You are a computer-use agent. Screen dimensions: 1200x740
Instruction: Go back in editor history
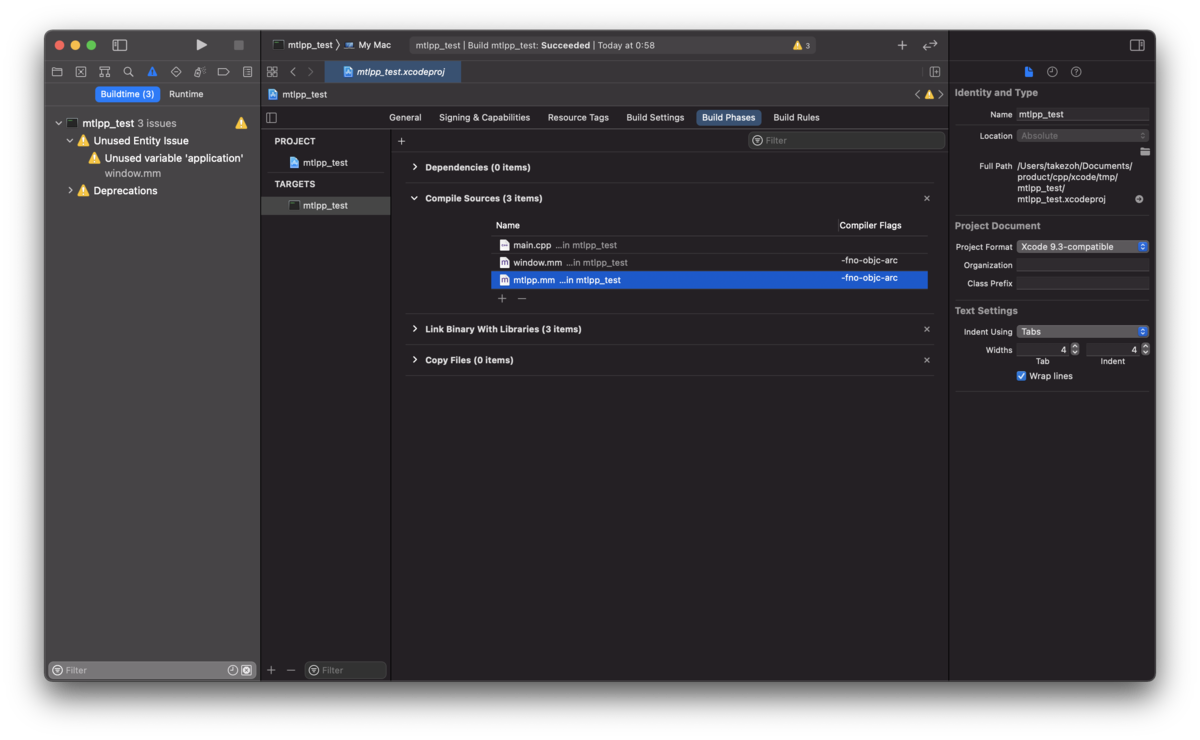tap(293, 72)
